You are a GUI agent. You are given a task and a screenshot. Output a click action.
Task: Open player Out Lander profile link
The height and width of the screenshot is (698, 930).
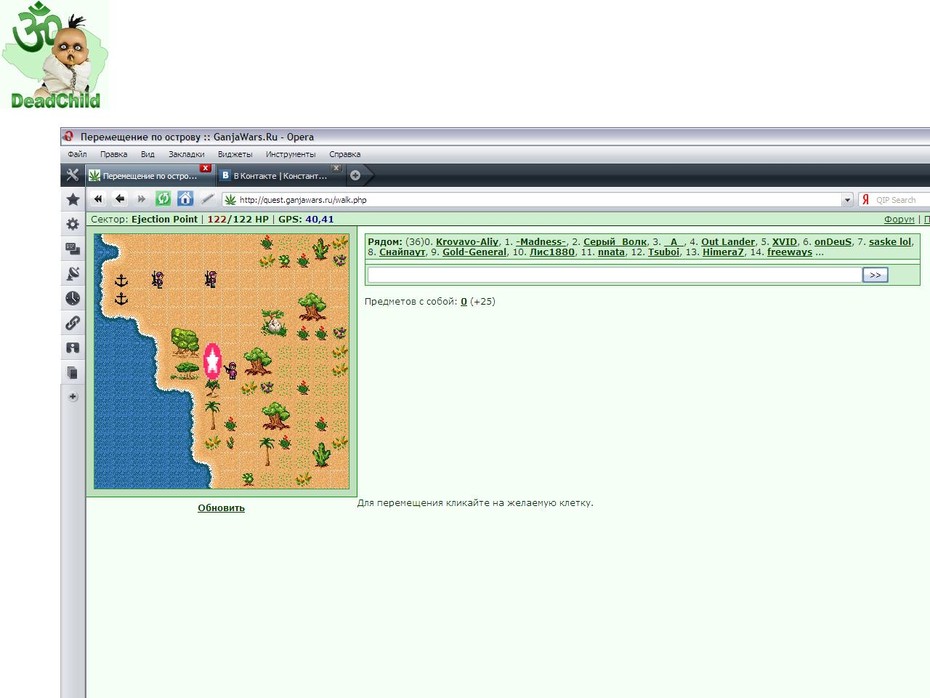click(x=728, y=242)
